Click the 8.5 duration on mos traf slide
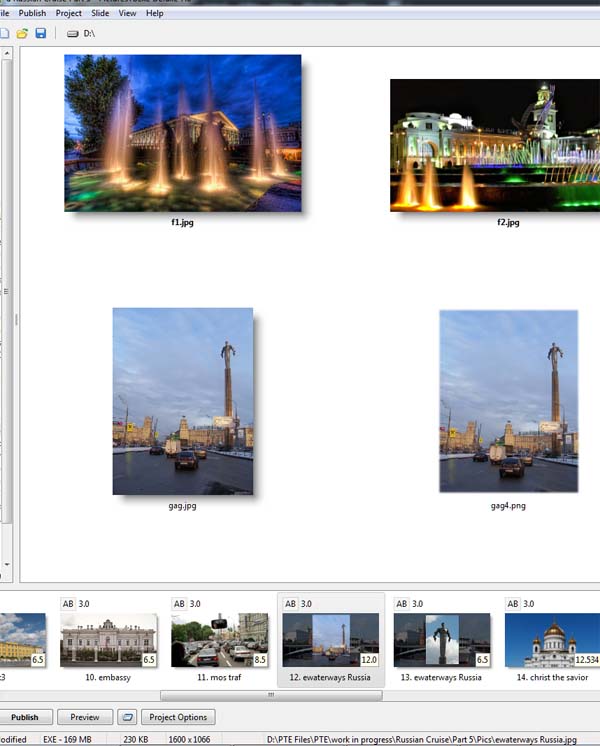This screenshot has width=600, height=746. click(x=260, y=659)
